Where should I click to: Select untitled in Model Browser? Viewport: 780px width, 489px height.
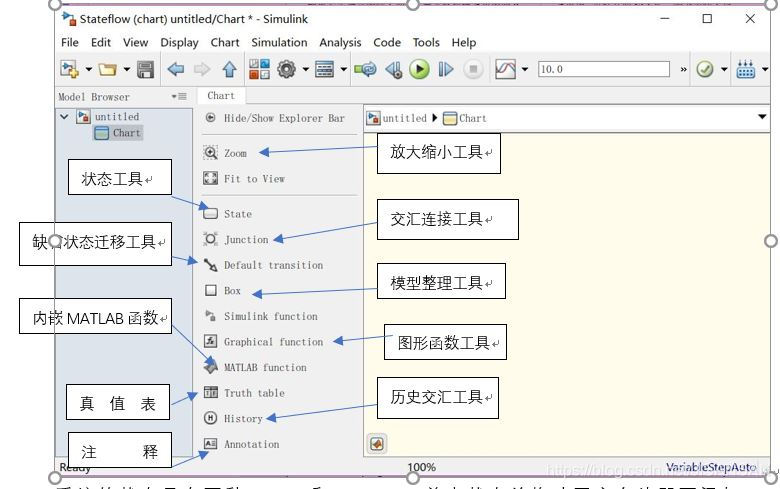click(117, 117)
